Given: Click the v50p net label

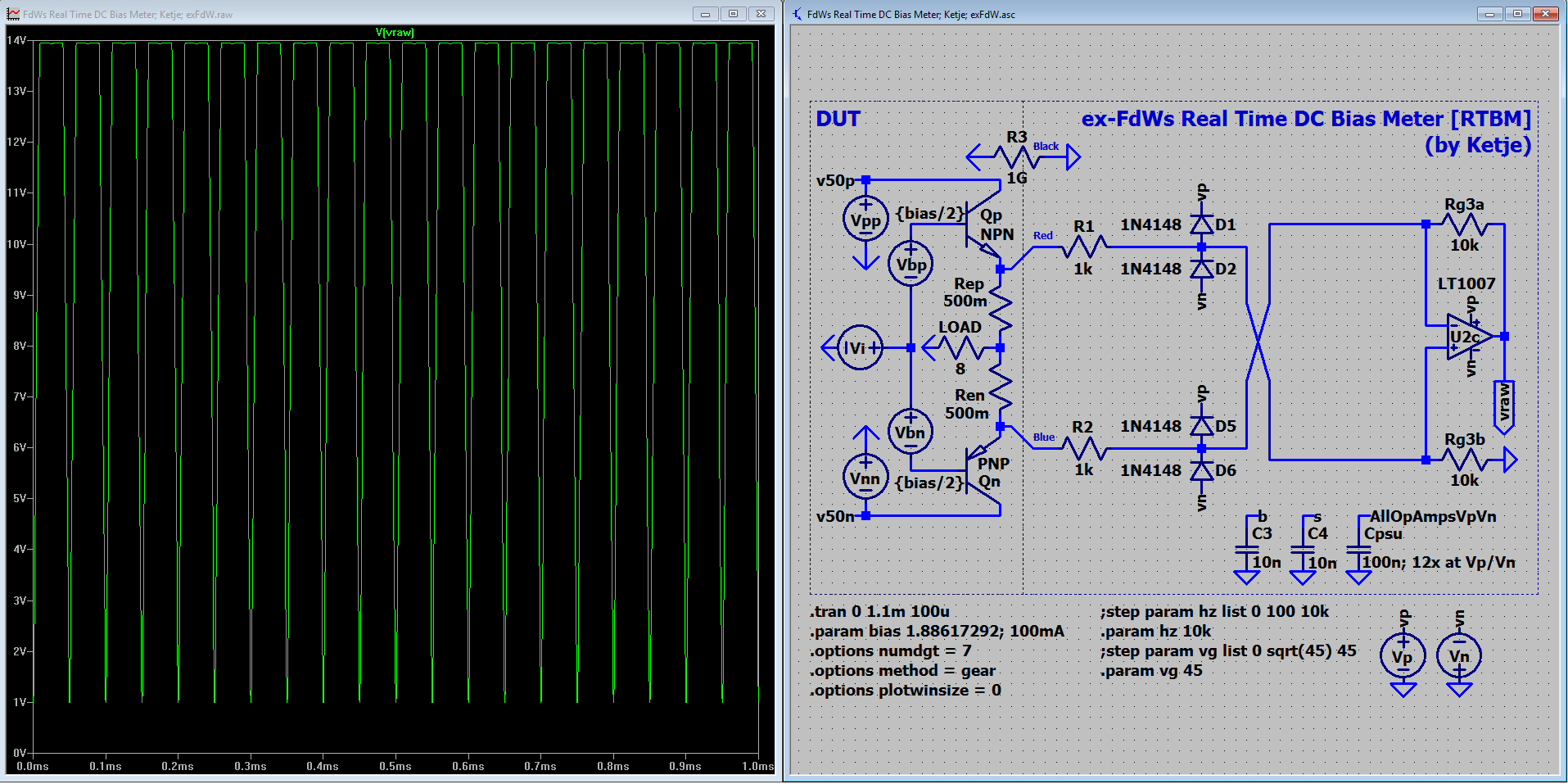Looking at the screenshot, I should [835, 180].
